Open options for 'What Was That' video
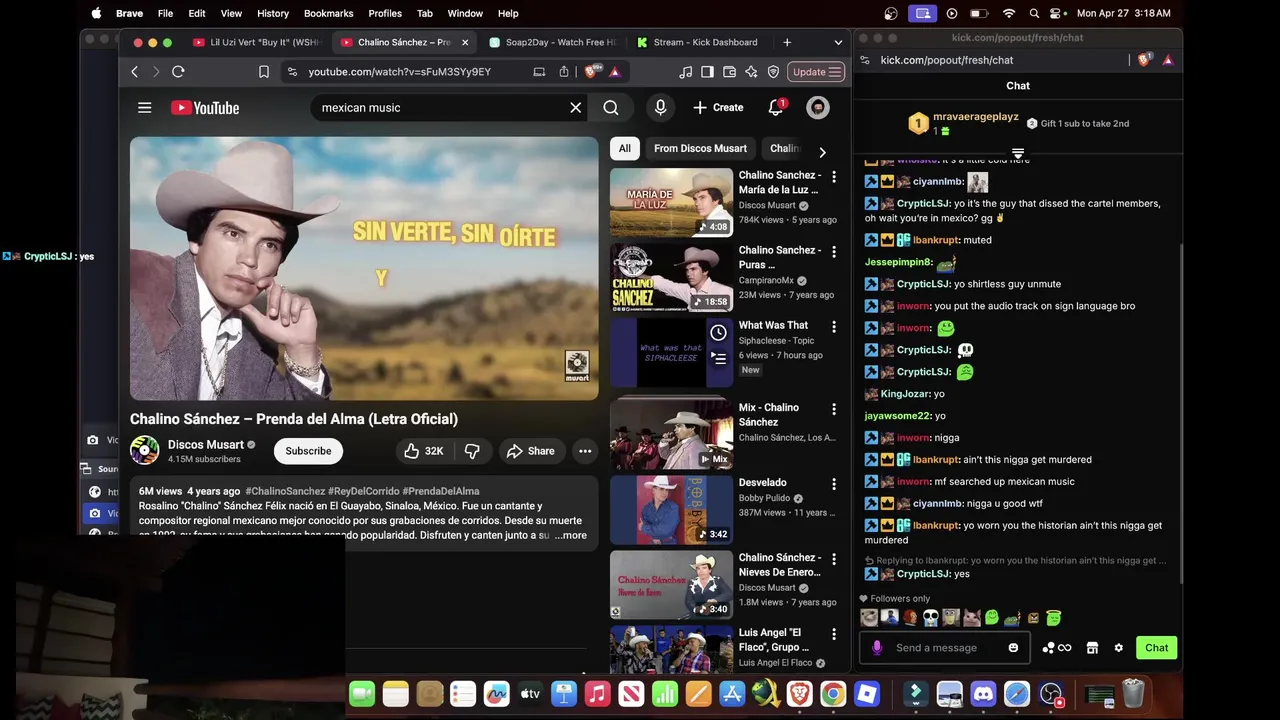Screen dimensions: 1280x720 [x=833, y=326]
